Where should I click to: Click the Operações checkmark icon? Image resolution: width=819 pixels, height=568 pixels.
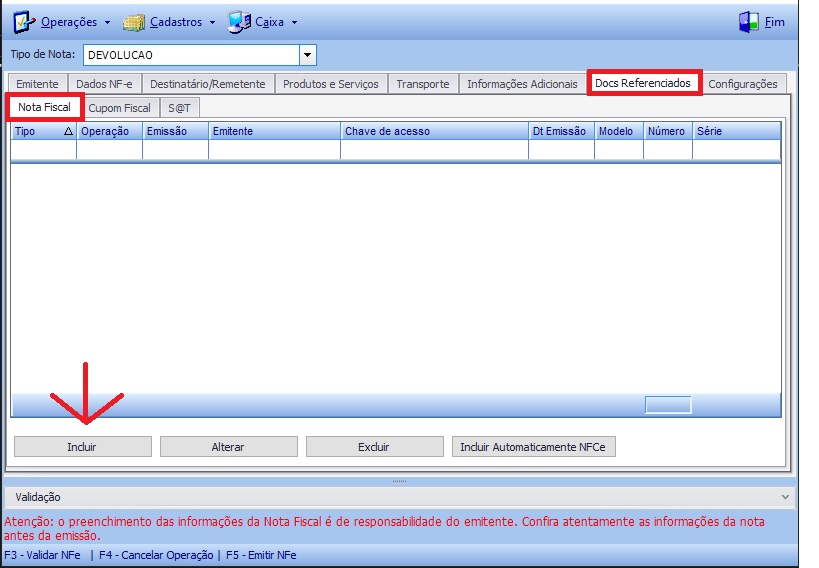click(x=24, y=22)
